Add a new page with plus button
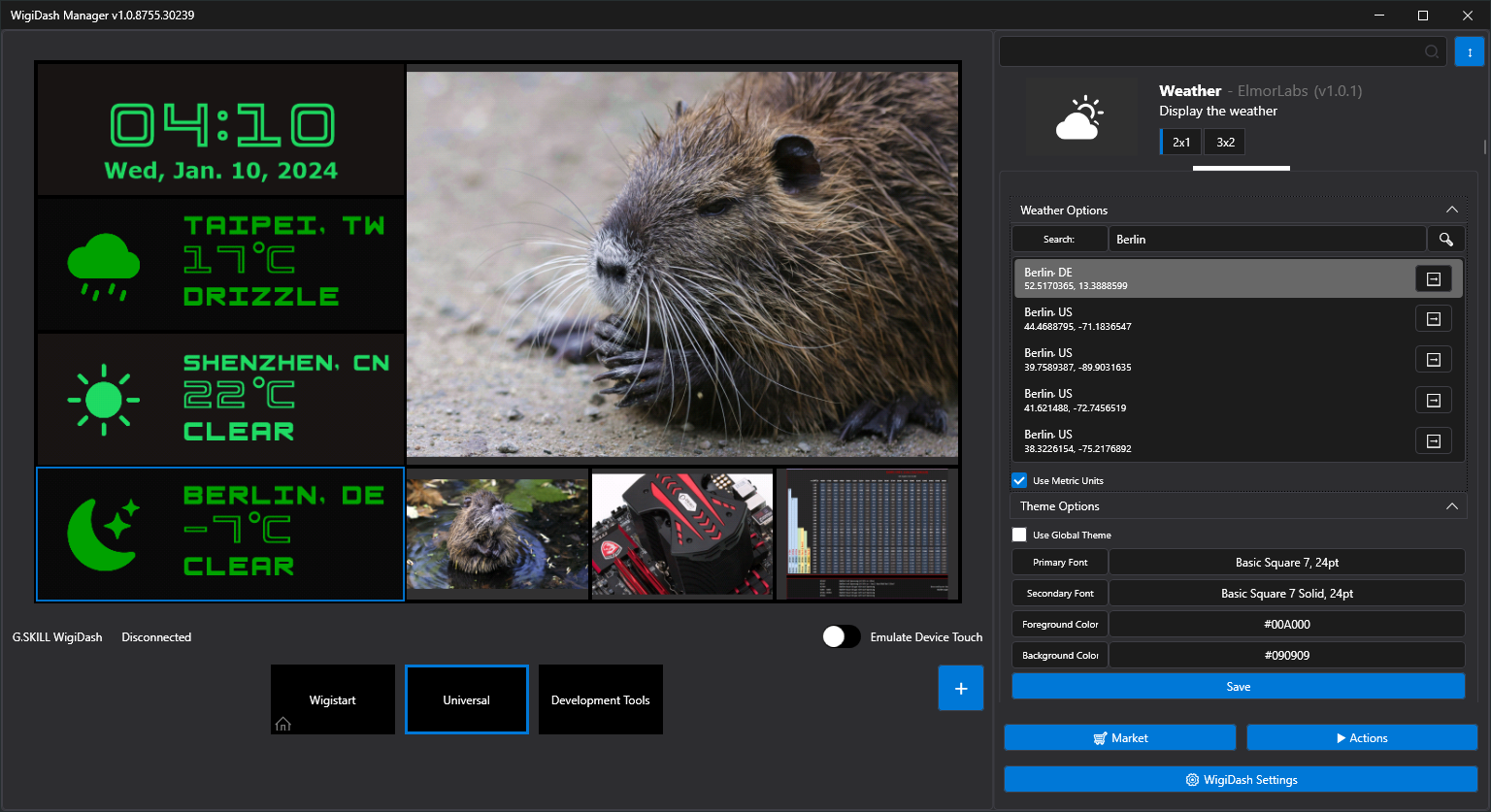 (x=960, y=688)
